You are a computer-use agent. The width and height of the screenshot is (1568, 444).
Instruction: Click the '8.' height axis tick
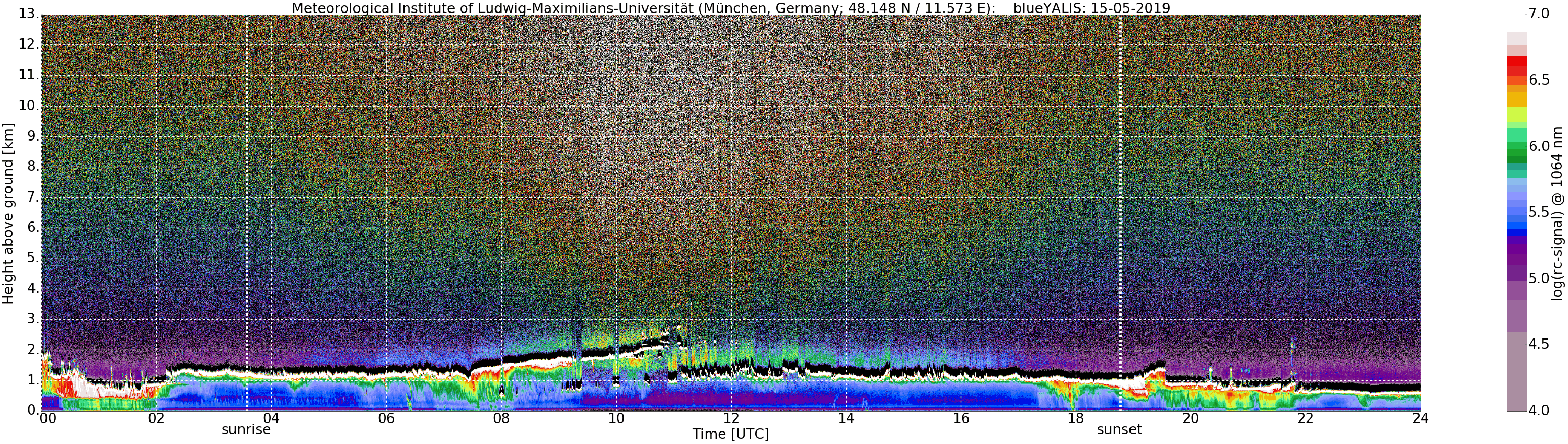point(32,166)
